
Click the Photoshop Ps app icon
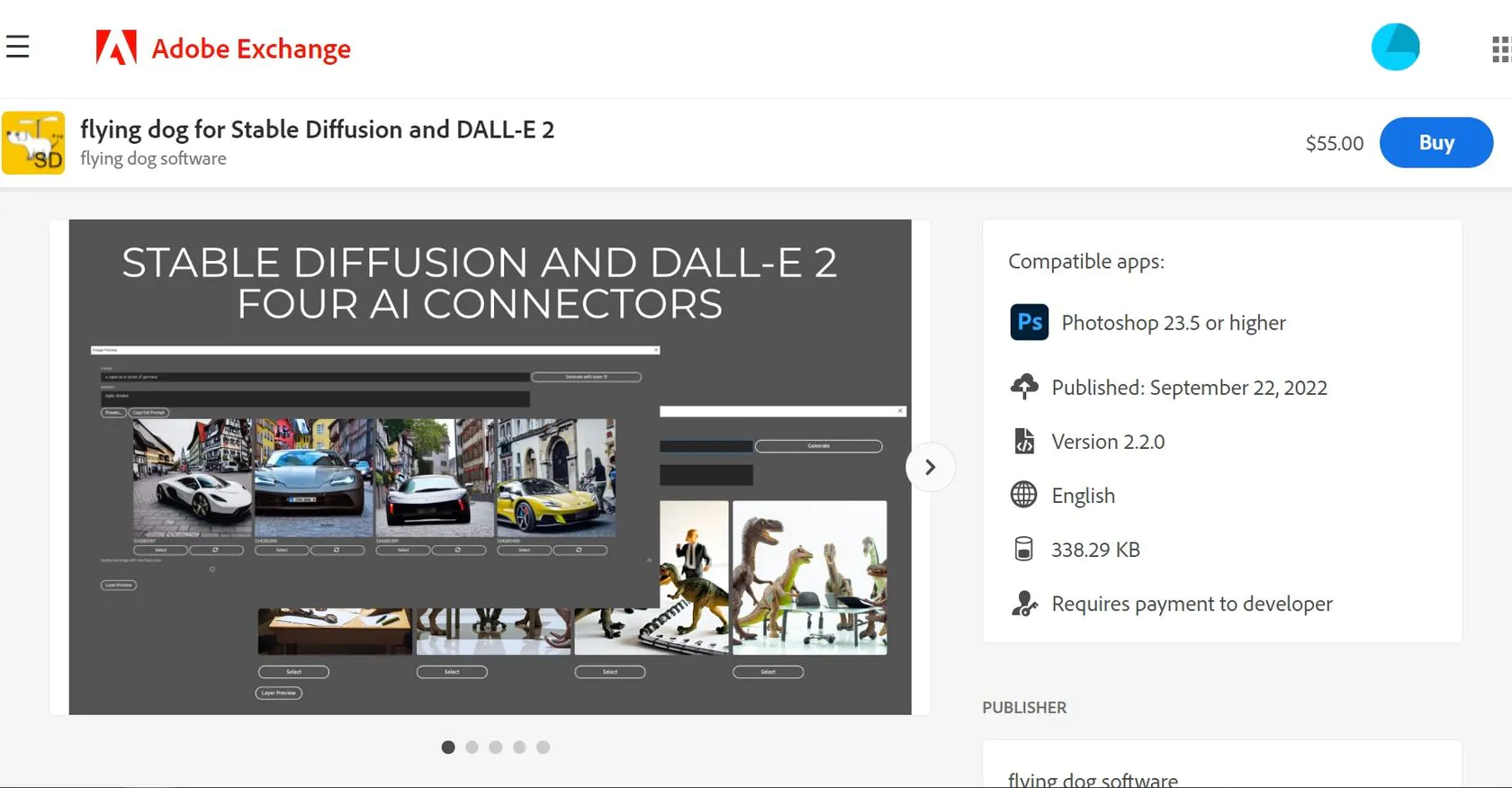coord(1029,322)
